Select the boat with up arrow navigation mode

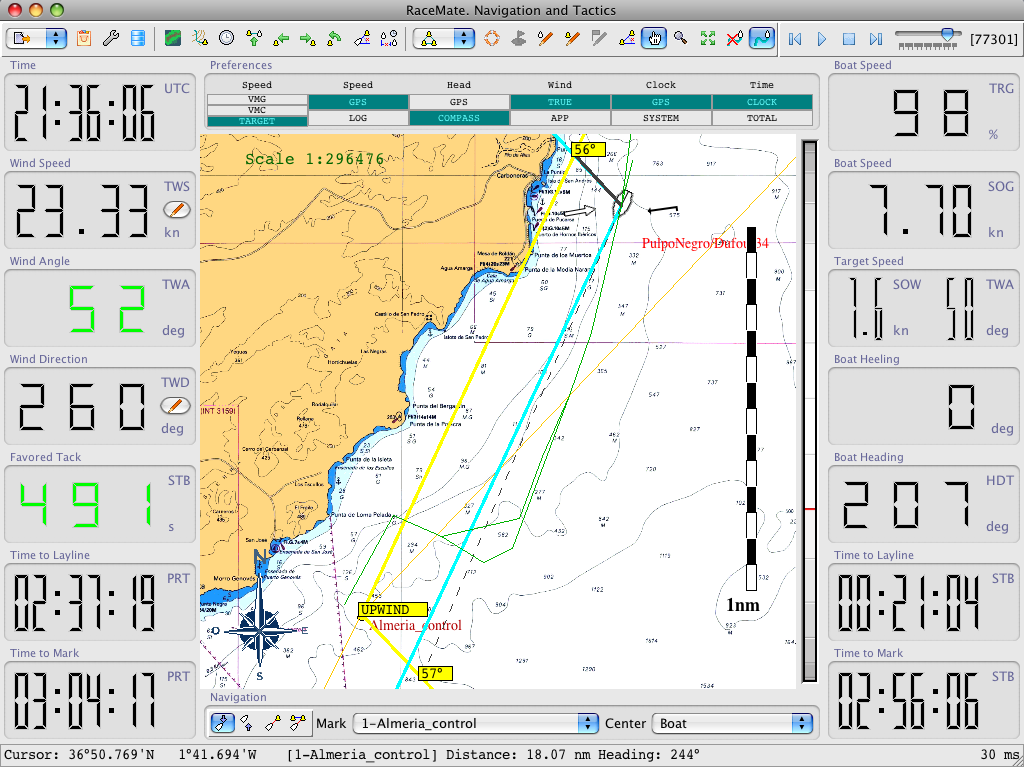(247, 723)
